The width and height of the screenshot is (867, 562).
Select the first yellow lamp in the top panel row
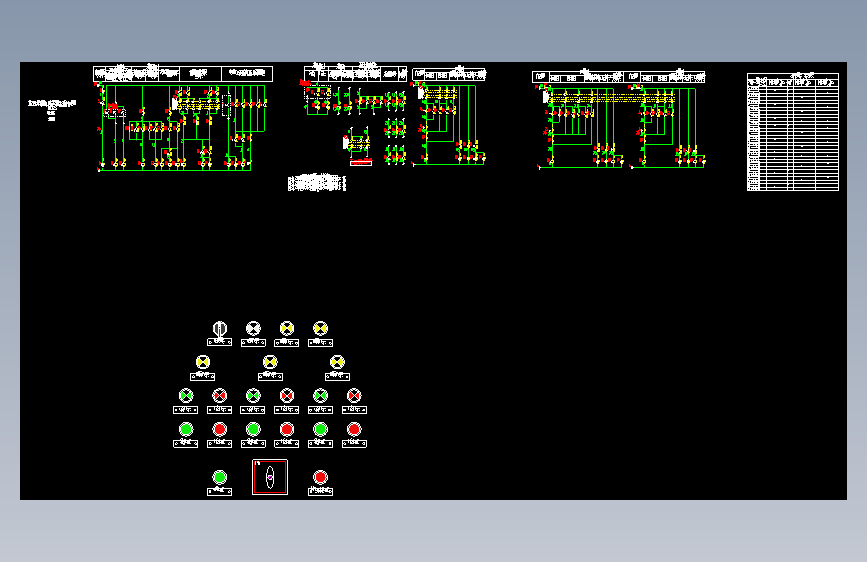(x=286, y=329)
